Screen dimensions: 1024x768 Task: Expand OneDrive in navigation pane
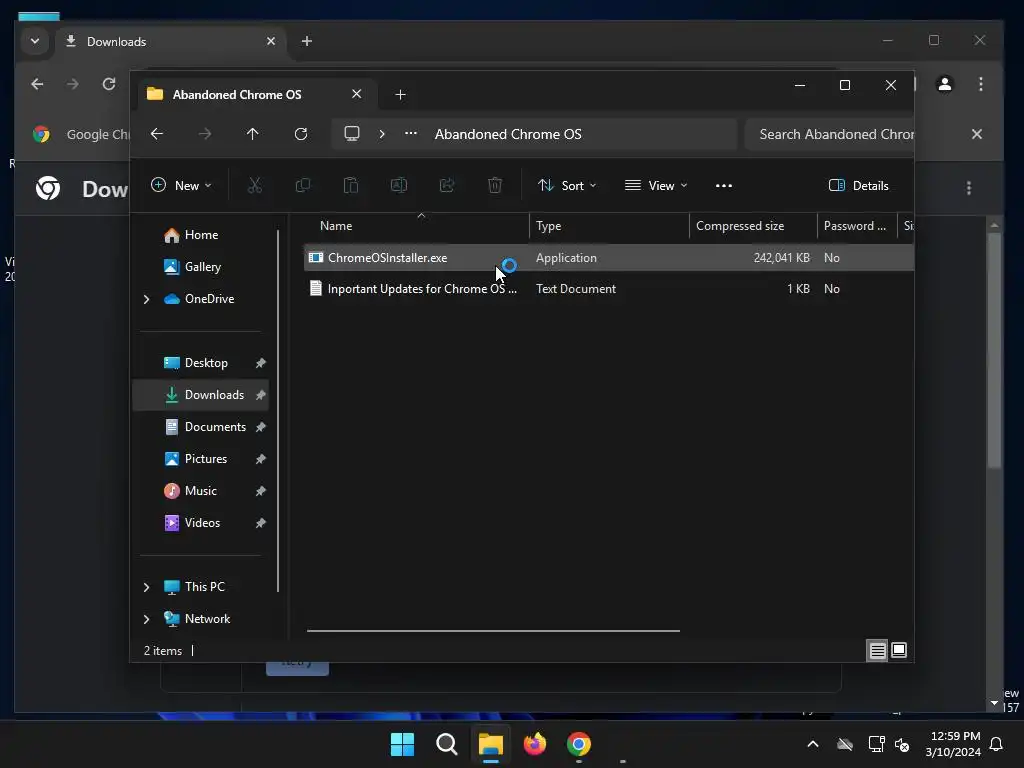tap(146, 299)
